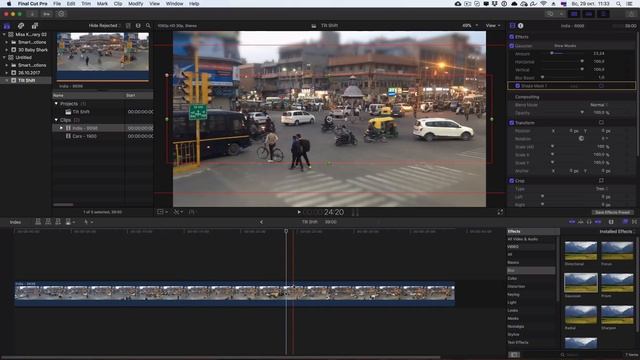The image size is (640, 360).
Task: Click the Crop on-screen controls icon
Action: (601, 180)
